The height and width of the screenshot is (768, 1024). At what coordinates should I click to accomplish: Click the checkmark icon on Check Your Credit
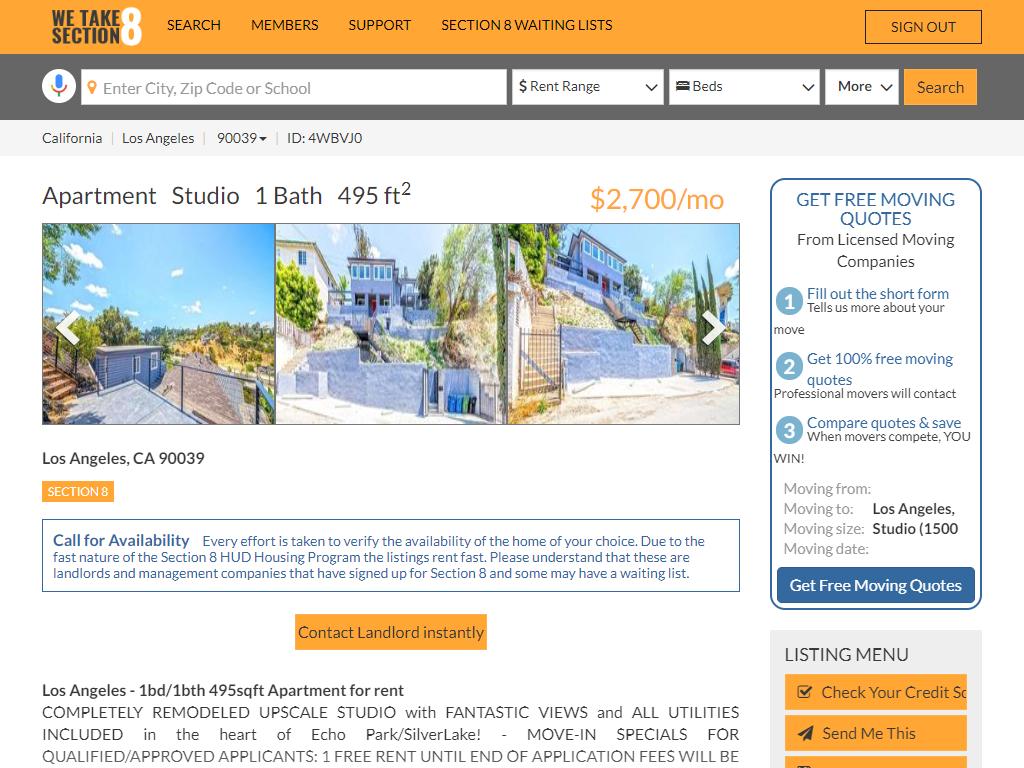coord(805,692)
